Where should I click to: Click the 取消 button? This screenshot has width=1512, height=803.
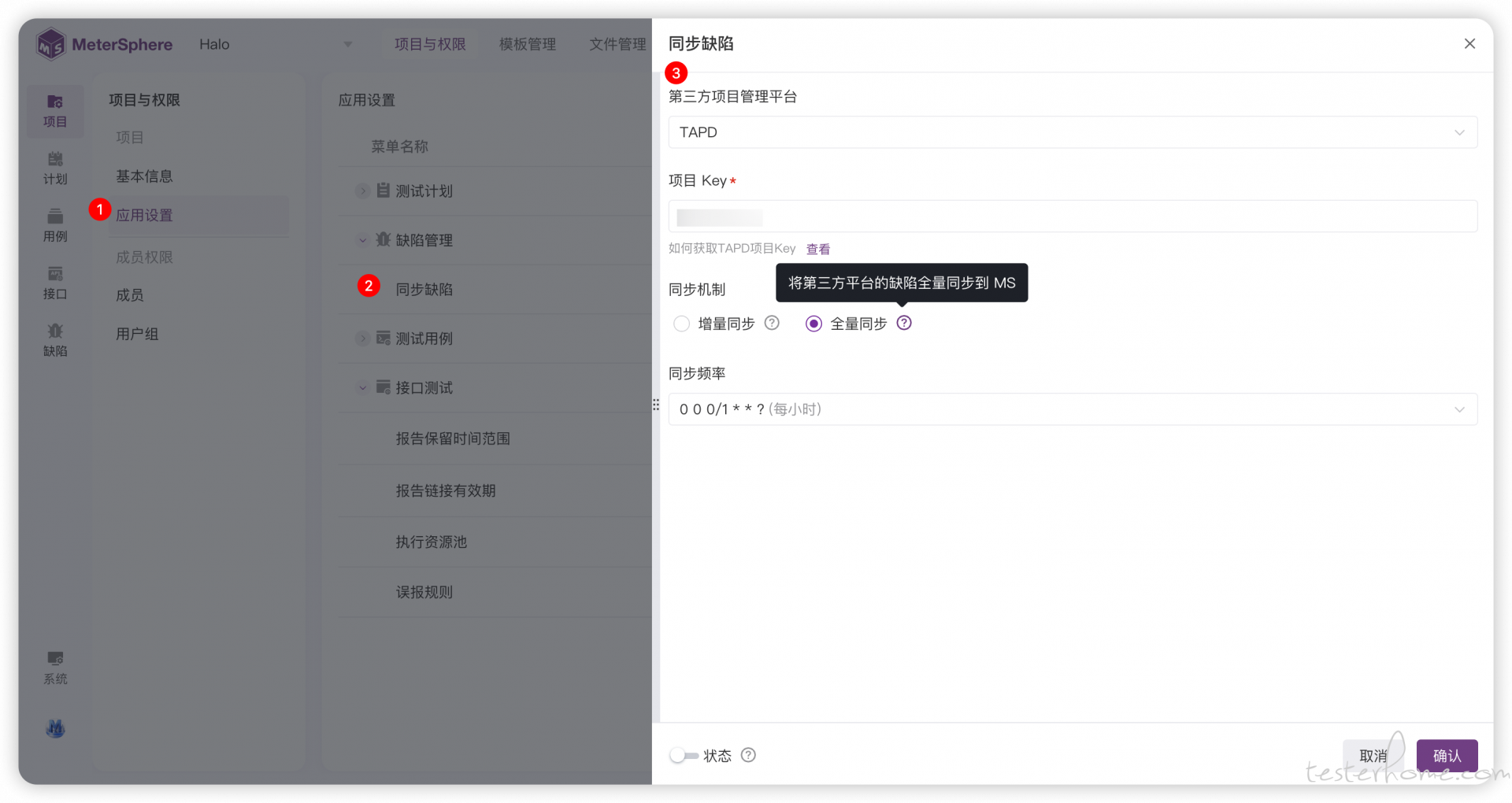tap(1373, 756)
